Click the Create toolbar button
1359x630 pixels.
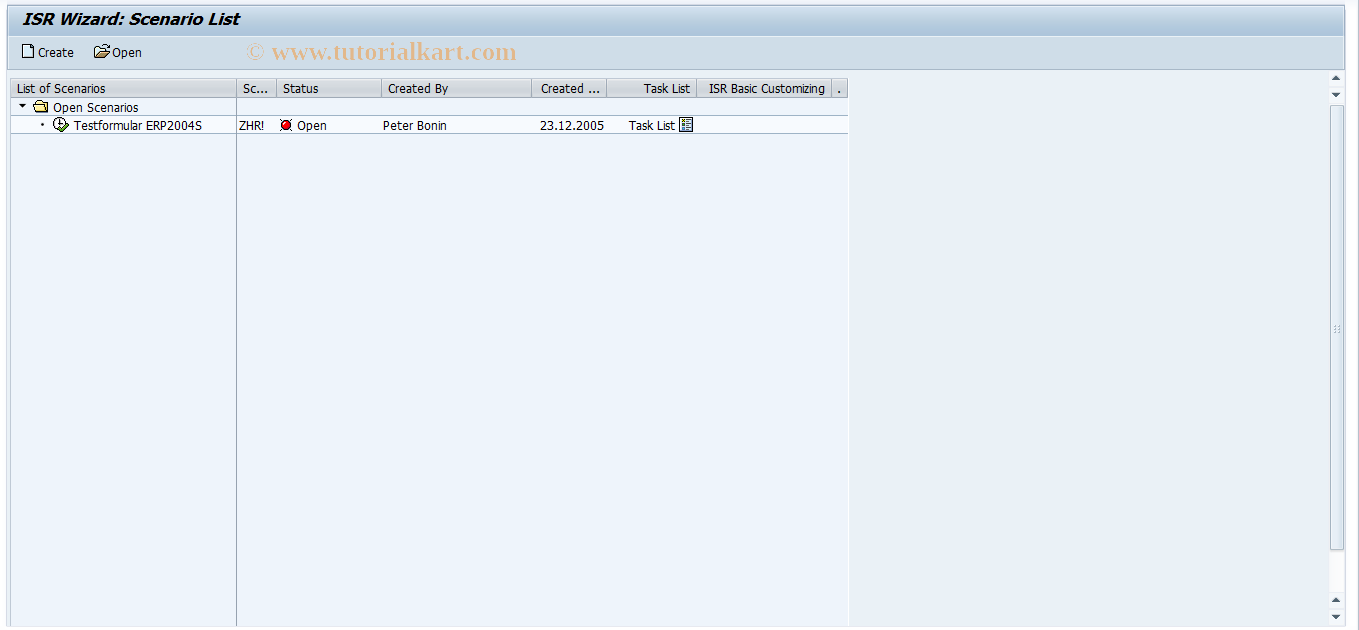pyautogui.click(x=48, y=52)
